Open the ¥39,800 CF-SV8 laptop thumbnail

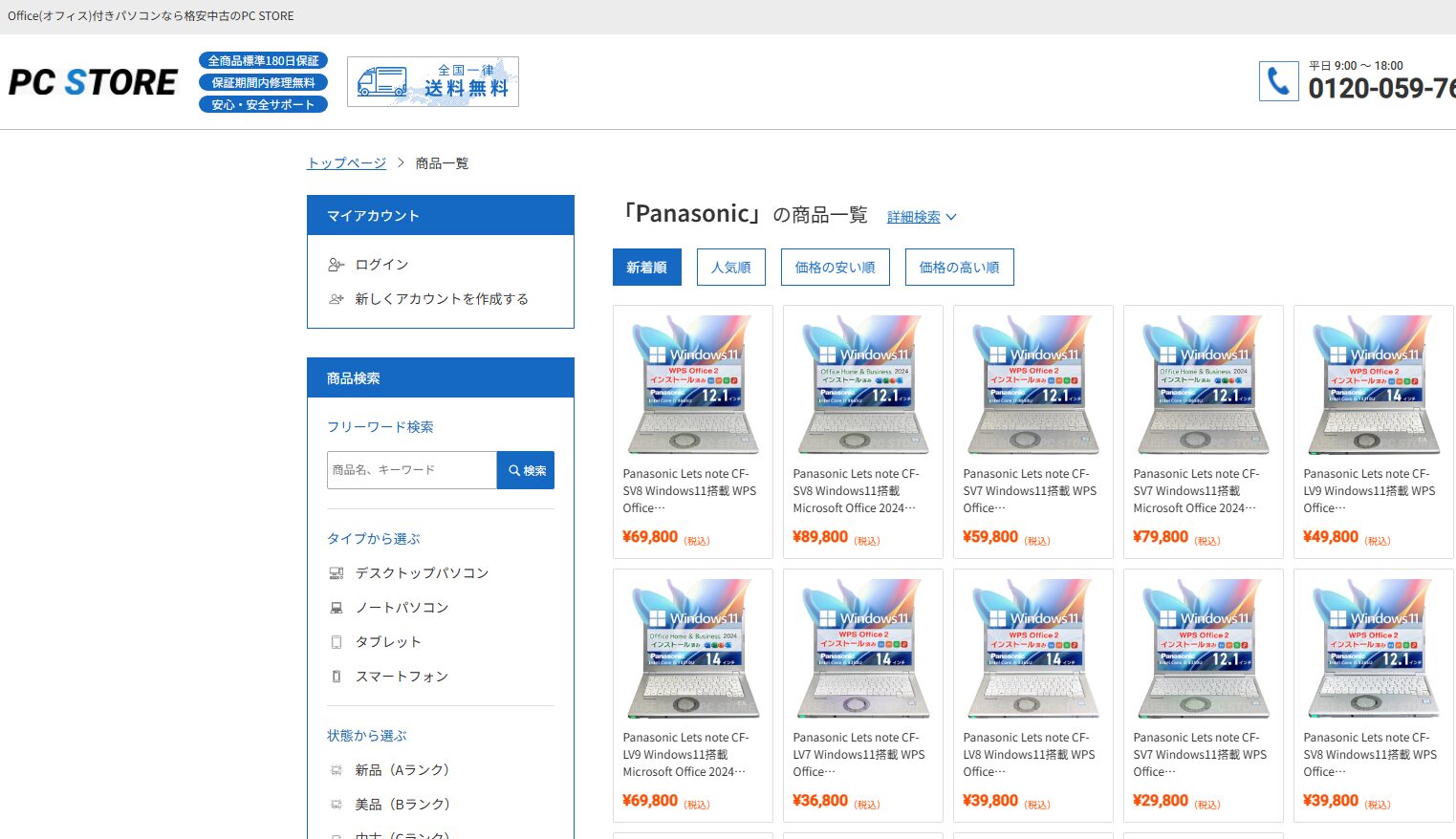pos(1374,649)
